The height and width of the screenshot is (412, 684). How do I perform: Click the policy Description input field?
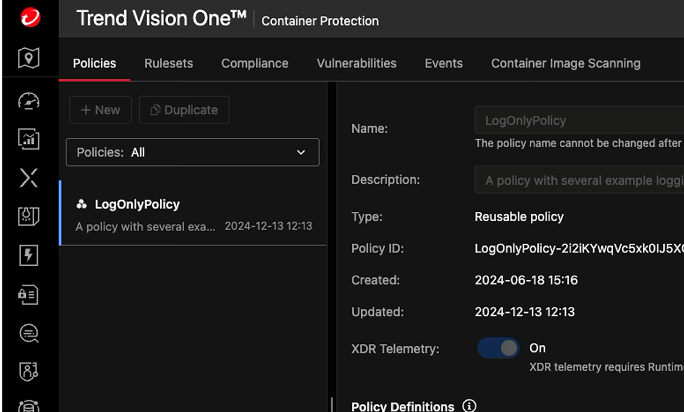point(578,180)
